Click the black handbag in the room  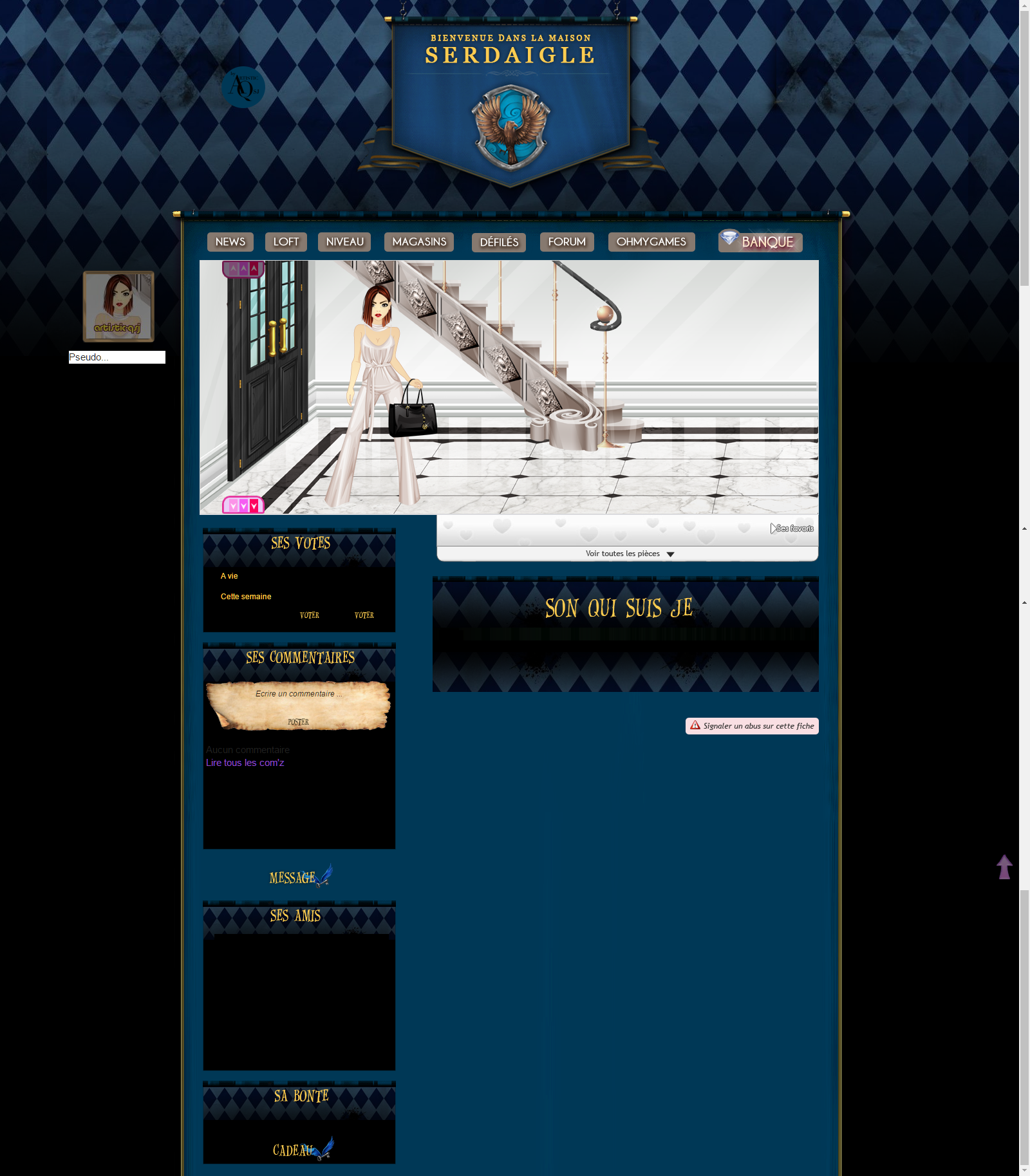click(413, 409)
